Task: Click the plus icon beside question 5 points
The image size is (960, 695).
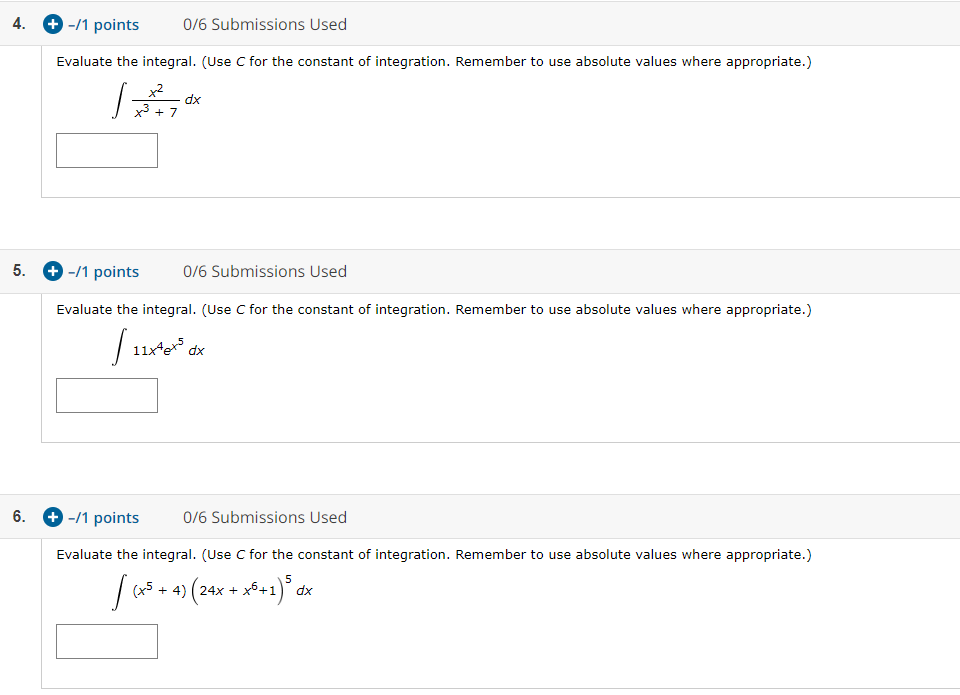Action: click(52, 271)
